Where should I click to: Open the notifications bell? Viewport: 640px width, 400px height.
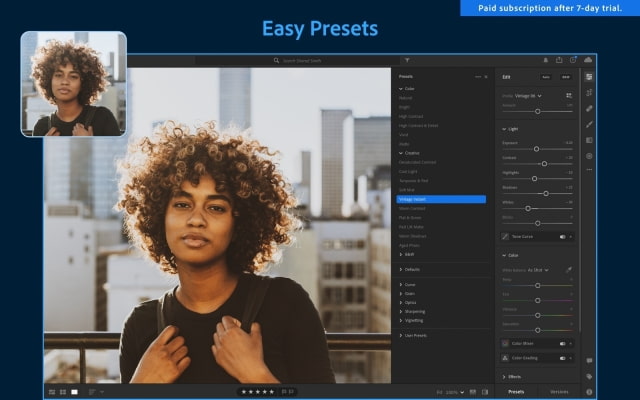545,60
